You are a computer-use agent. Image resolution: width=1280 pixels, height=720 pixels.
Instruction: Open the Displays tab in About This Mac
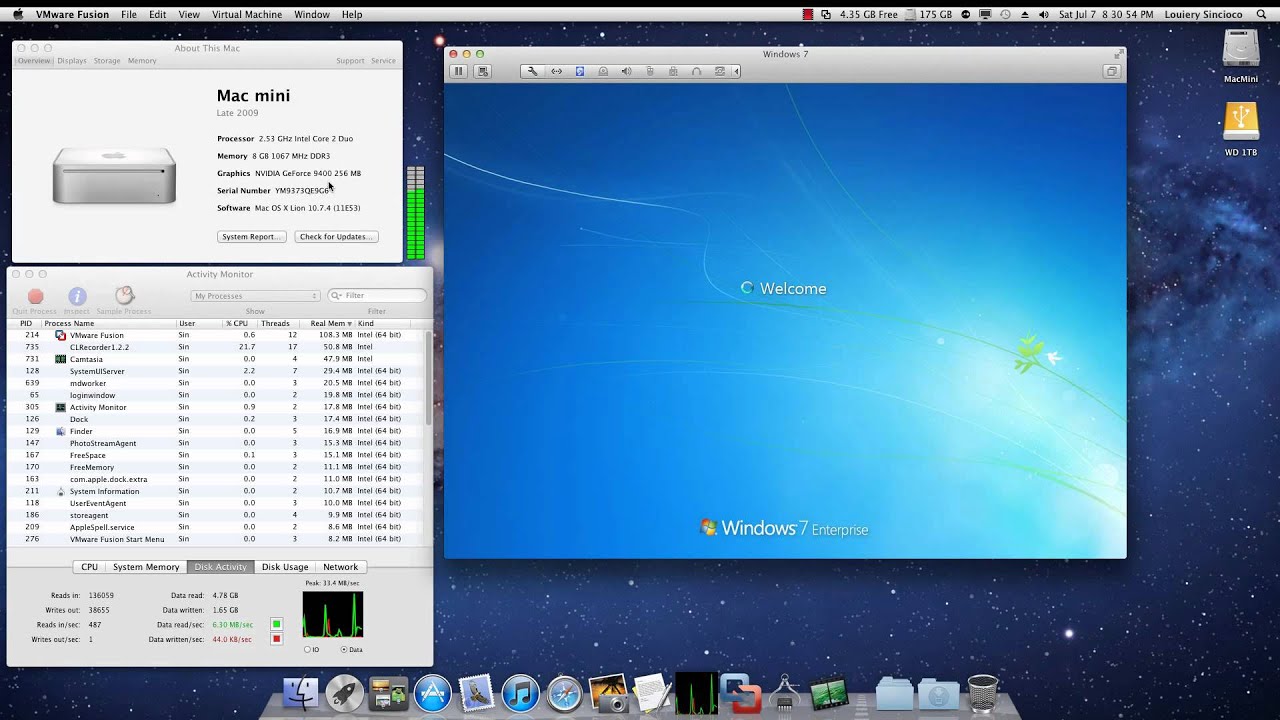(x=72, y=61)
